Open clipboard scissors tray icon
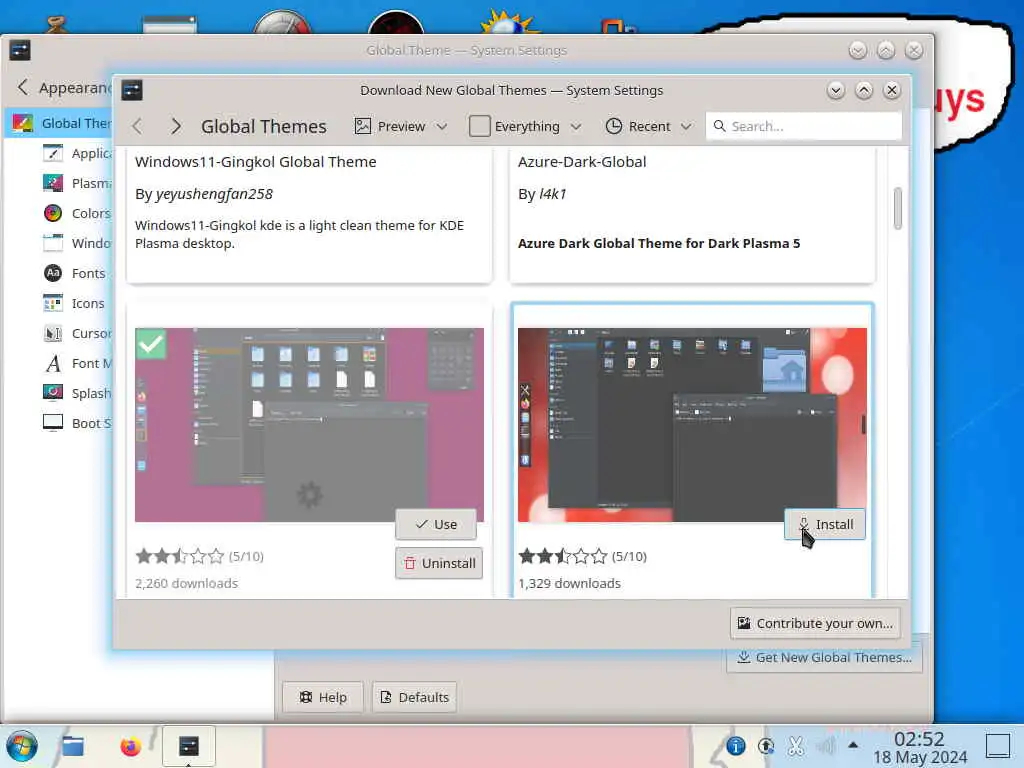This screenshot has width=1024, height=768. [795, 746]
